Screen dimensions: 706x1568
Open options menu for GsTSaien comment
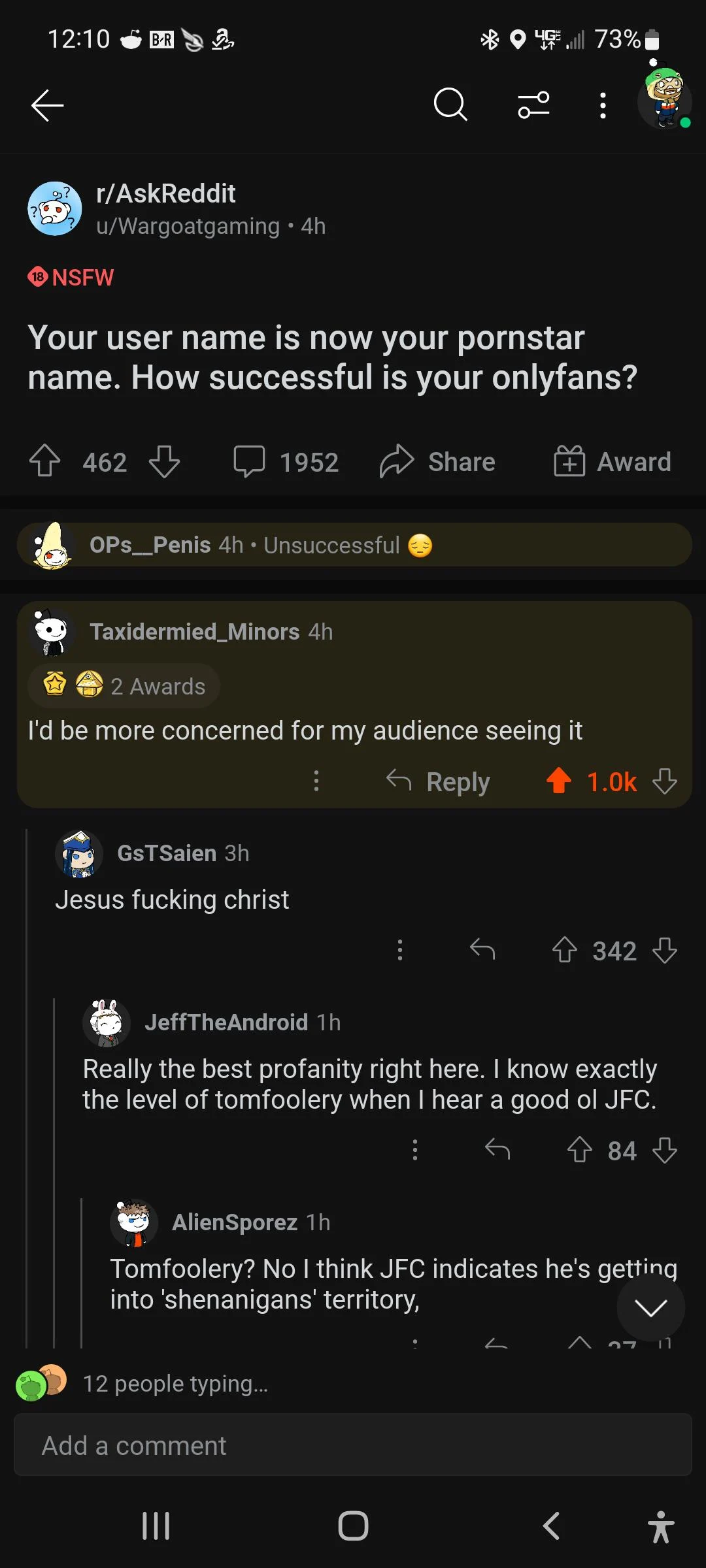pyautogui.click(x=400, y=950)
